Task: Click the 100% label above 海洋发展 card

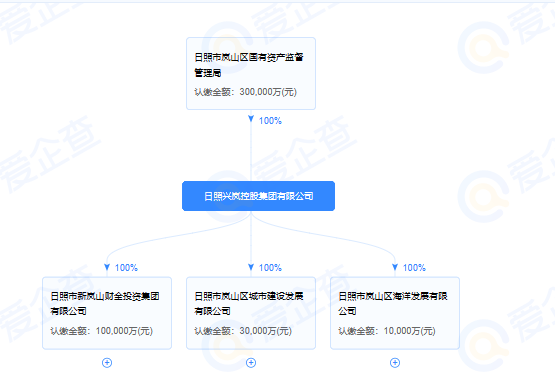Action: (414, 268)
